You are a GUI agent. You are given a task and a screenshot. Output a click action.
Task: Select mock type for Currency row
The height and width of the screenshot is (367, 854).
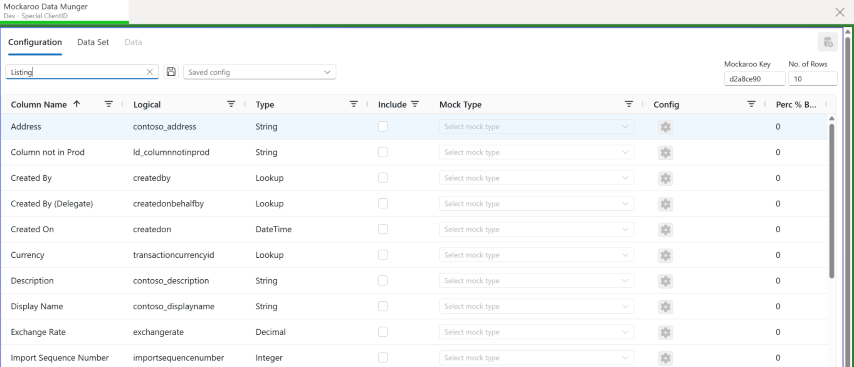click(536, 255)
